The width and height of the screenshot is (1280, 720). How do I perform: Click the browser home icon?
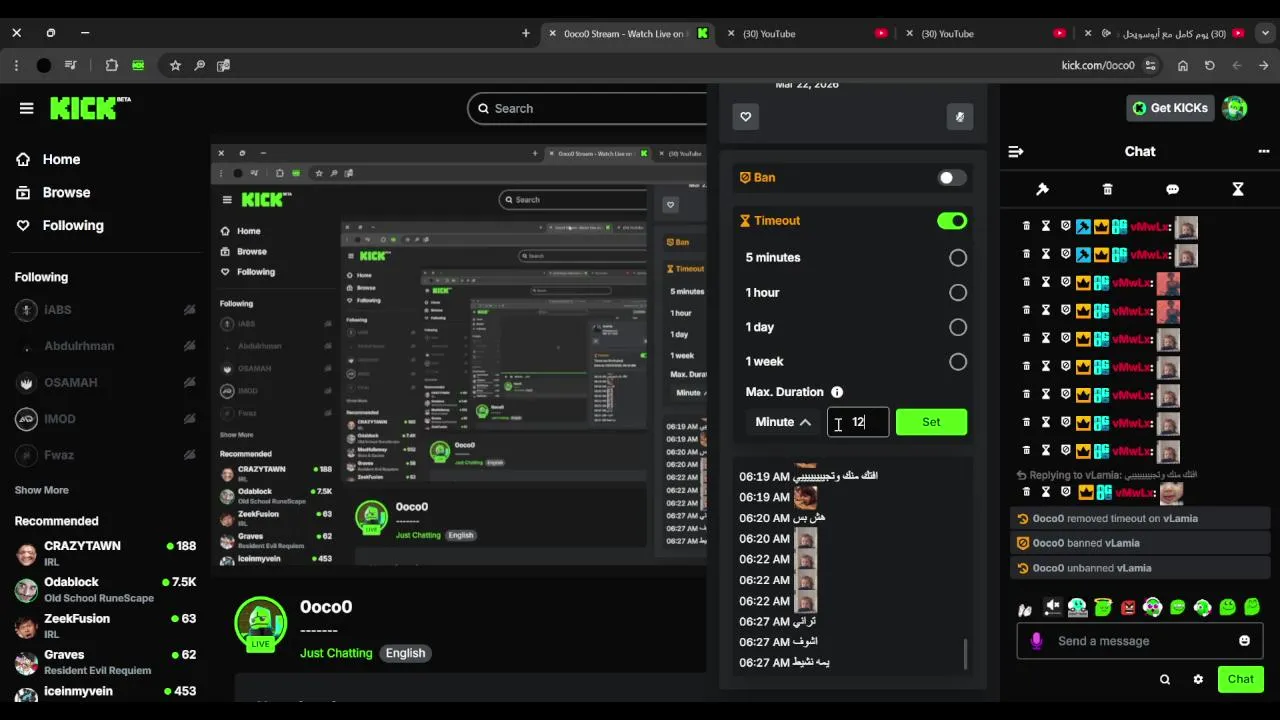point(1183,65)
